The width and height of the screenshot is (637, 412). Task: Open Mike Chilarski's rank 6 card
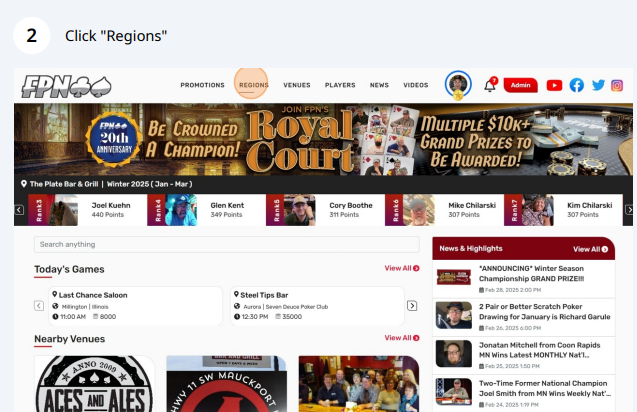[444, 210]
